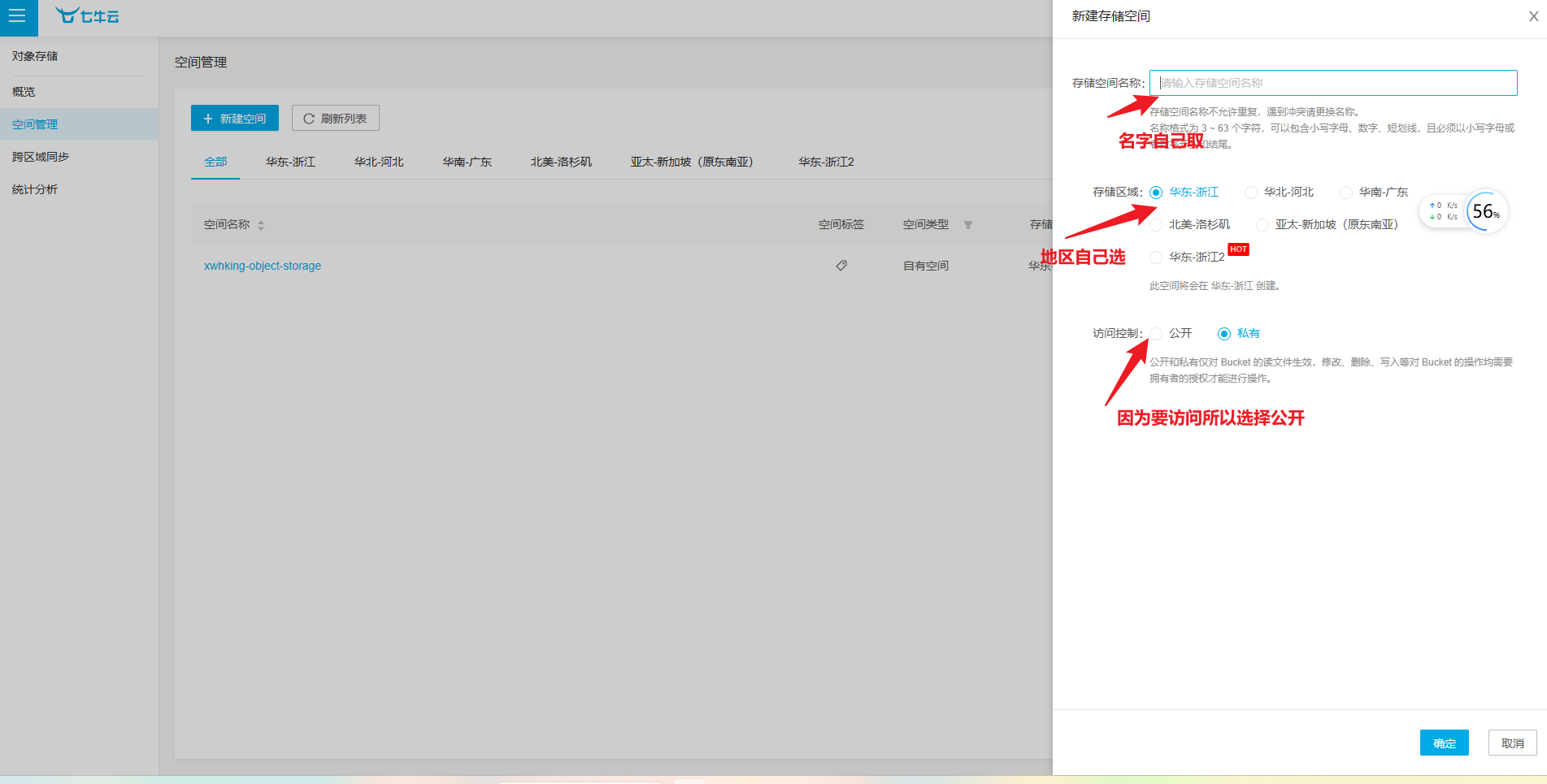Select 华北-河北 storage region radio
The height and width of the screenshot is (784, 1547).
(1251, 193)
